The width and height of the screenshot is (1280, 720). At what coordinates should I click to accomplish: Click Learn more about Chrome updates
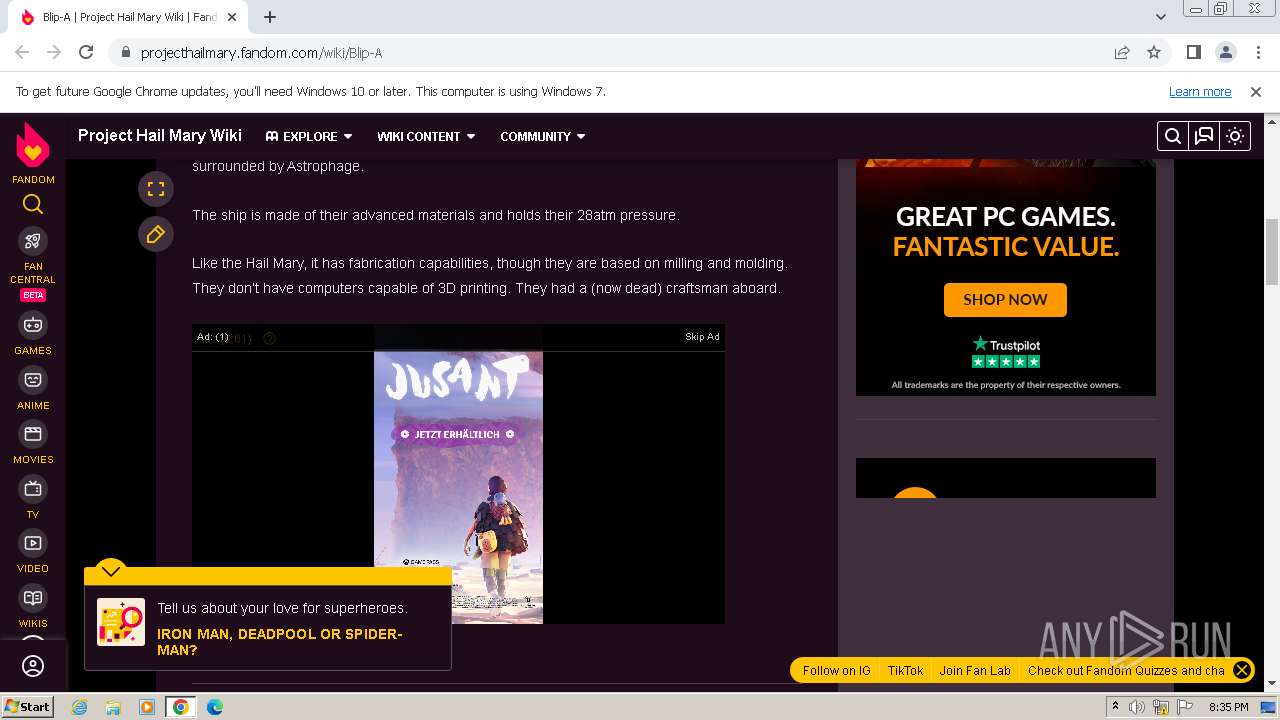click(x=1200, y=91)
